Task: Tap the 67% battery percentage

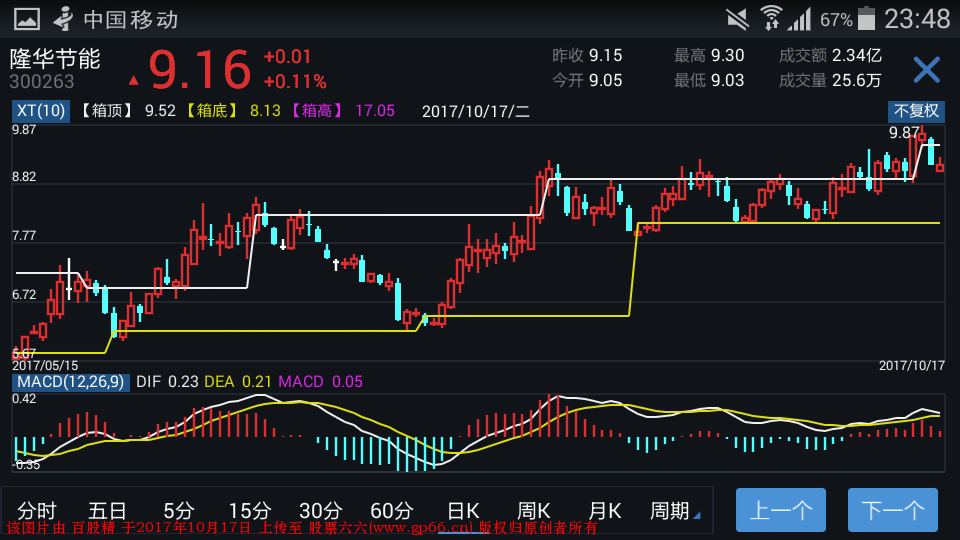Action: [836, 20]
